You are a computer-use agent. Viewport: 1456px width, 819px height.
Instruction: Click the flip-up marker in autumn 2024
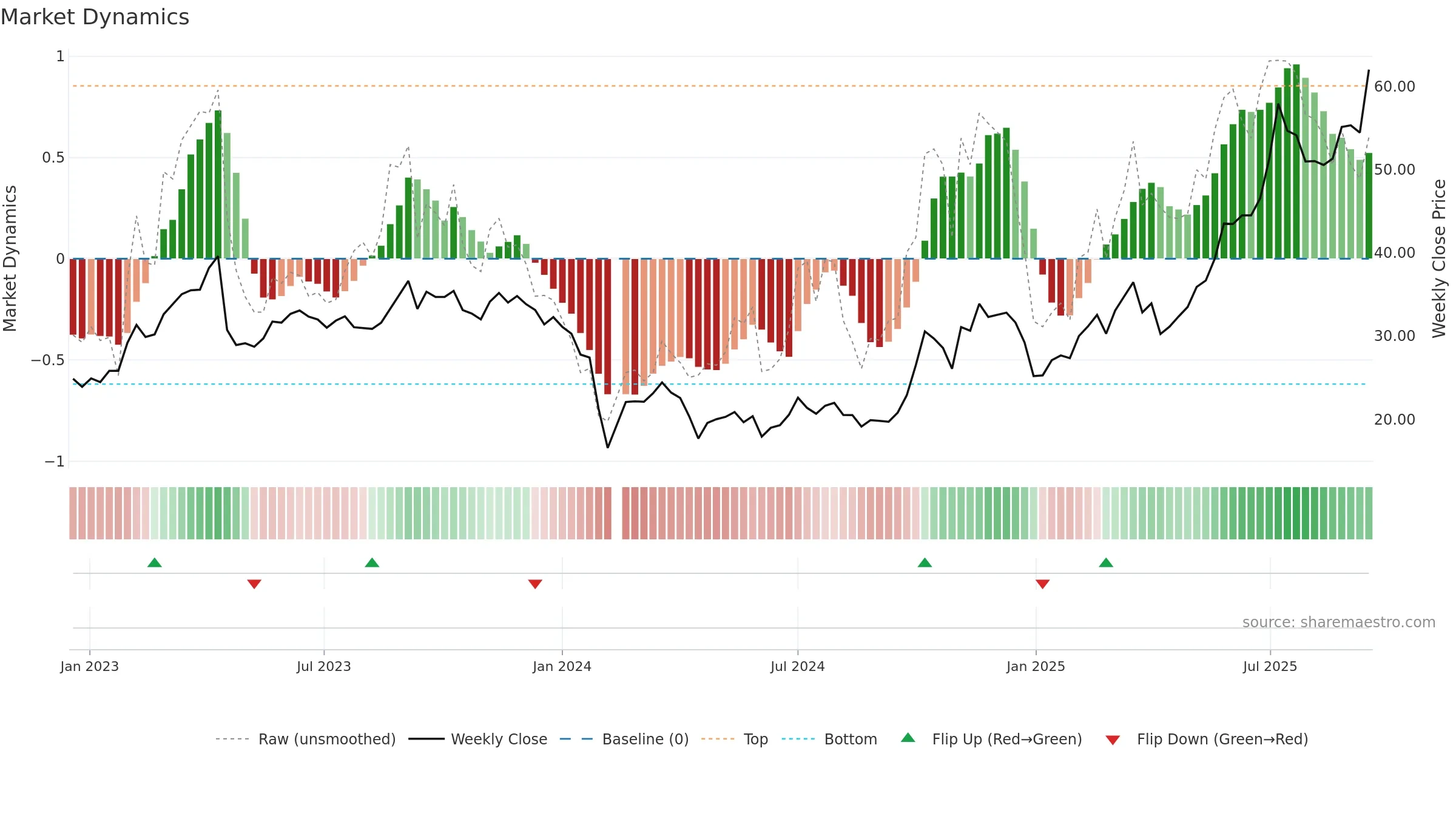925,562
